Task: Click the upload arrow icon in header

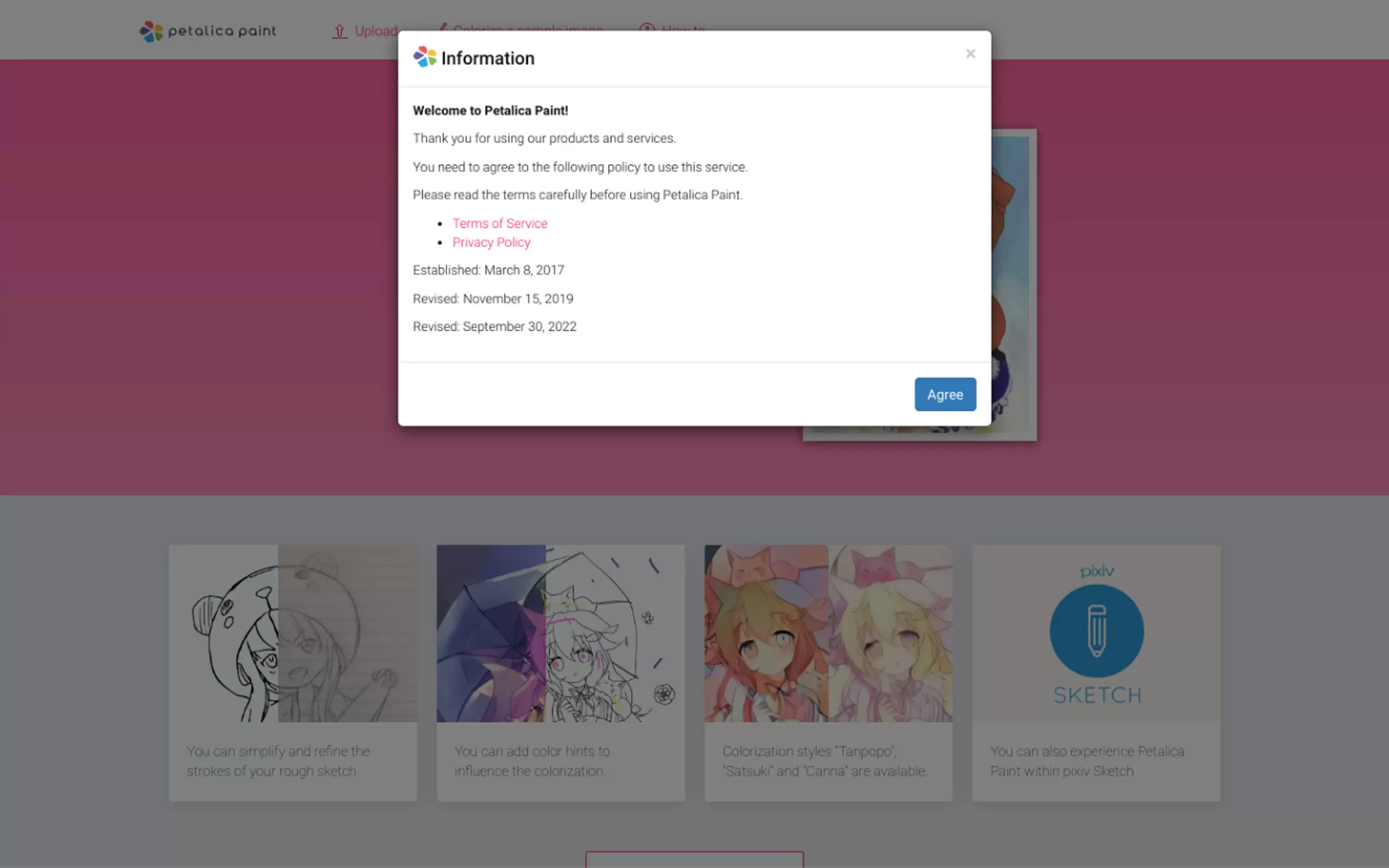Action: coord(340,31)
